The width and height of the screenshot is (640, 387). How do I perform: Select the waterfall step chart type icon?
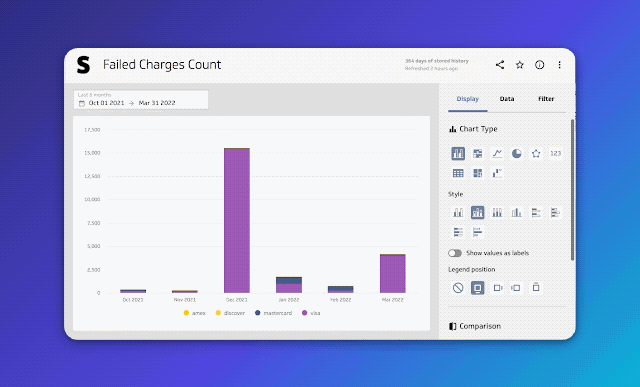[497, 173]
